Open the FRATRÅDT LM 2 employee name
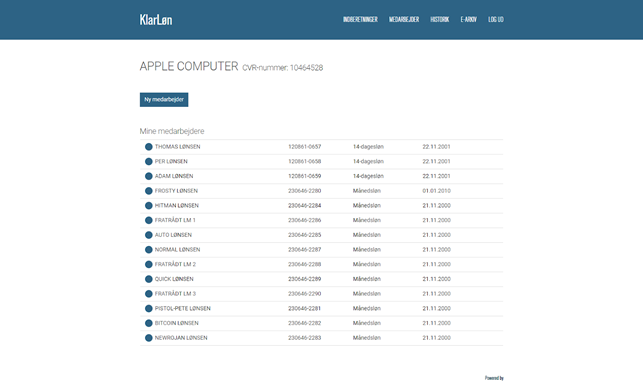Screen dimensions: 643x381 (x=175, y=265)
